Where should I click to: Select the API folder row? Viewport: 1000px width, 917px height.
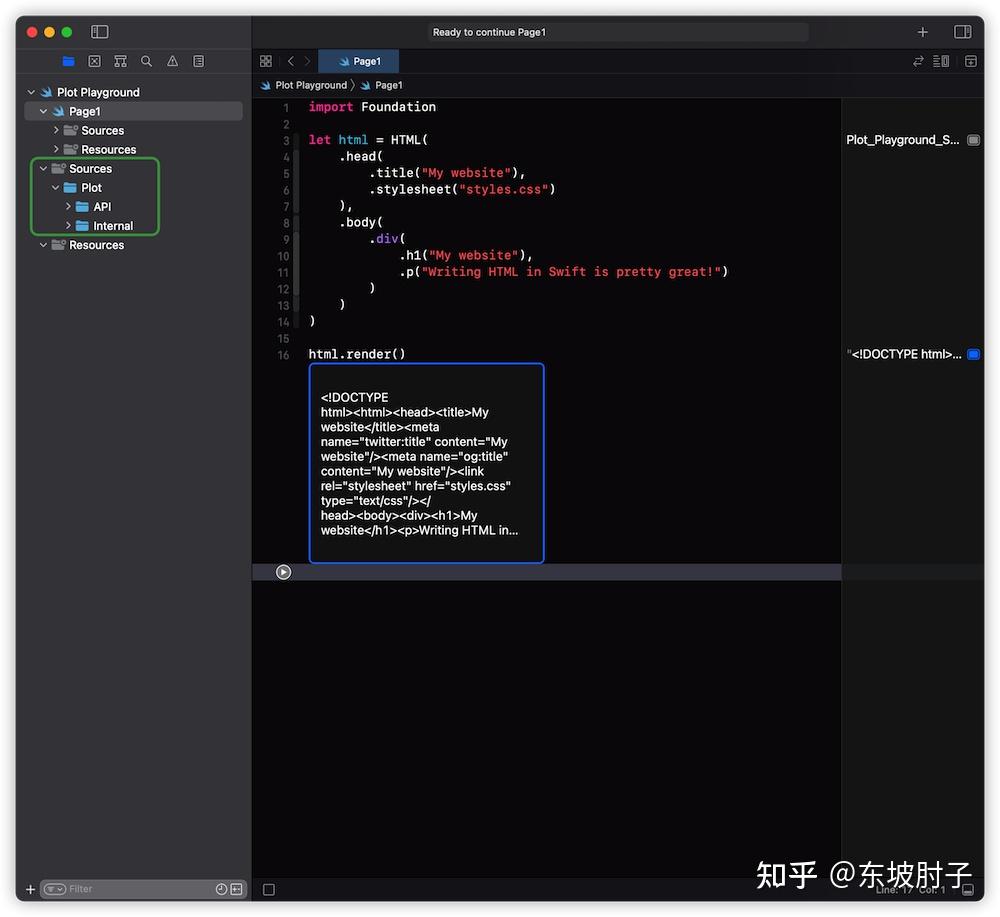(133, 207)
